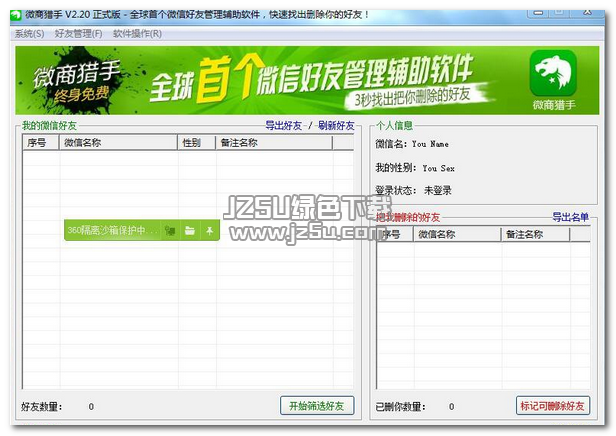The height and width of the screenshot is (436, 616).
Task: Open the 好友管理(F) menu
Action: [78, 34]
